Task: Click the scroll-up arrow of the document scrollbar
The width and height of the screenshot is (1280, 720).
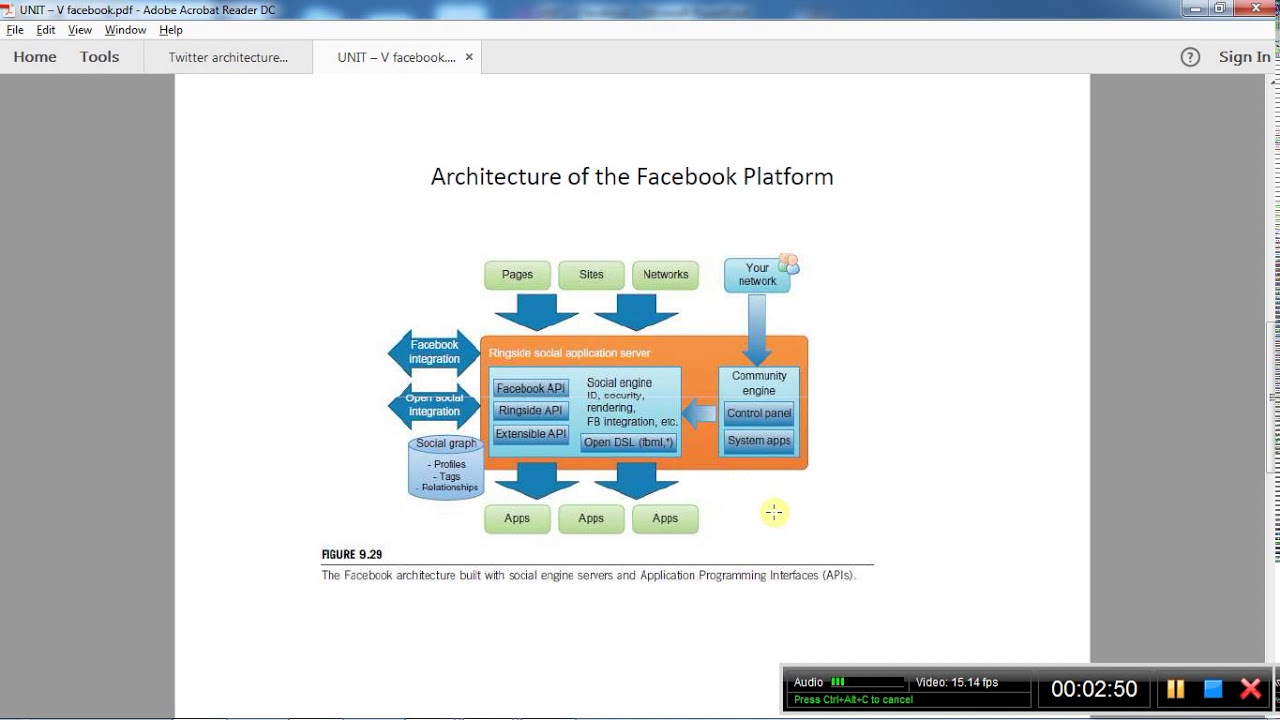Action: [x=1273, y=82]
